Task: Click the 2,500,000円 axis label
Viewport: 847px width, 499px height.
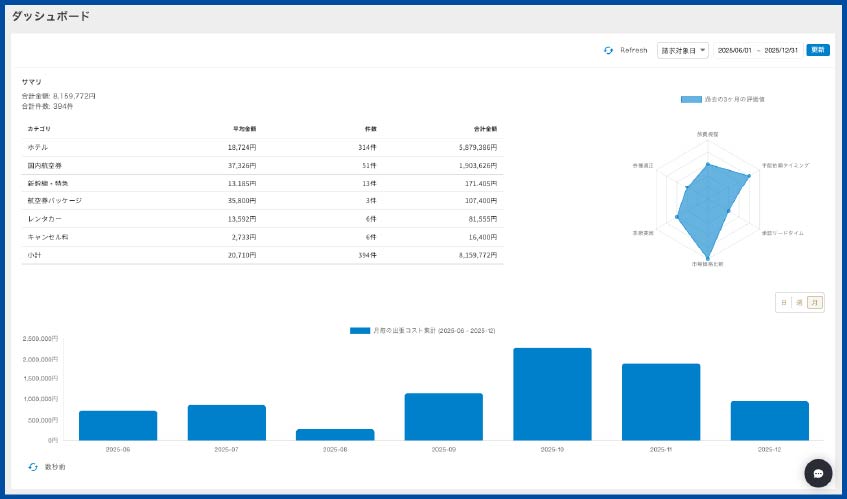Action: [x=40, y=339]
